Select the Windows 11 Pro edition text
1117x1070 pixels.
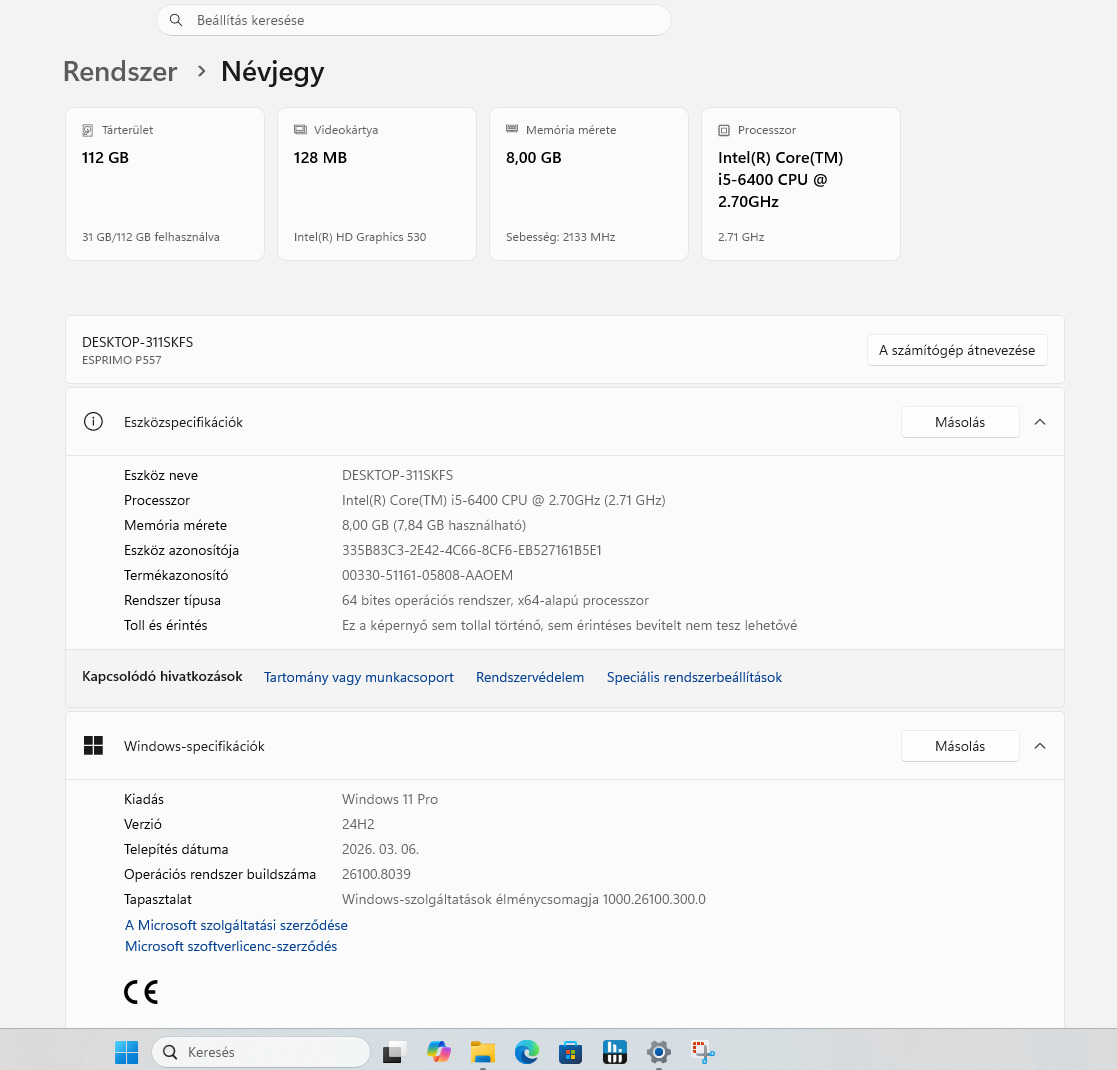click(390, 799)
